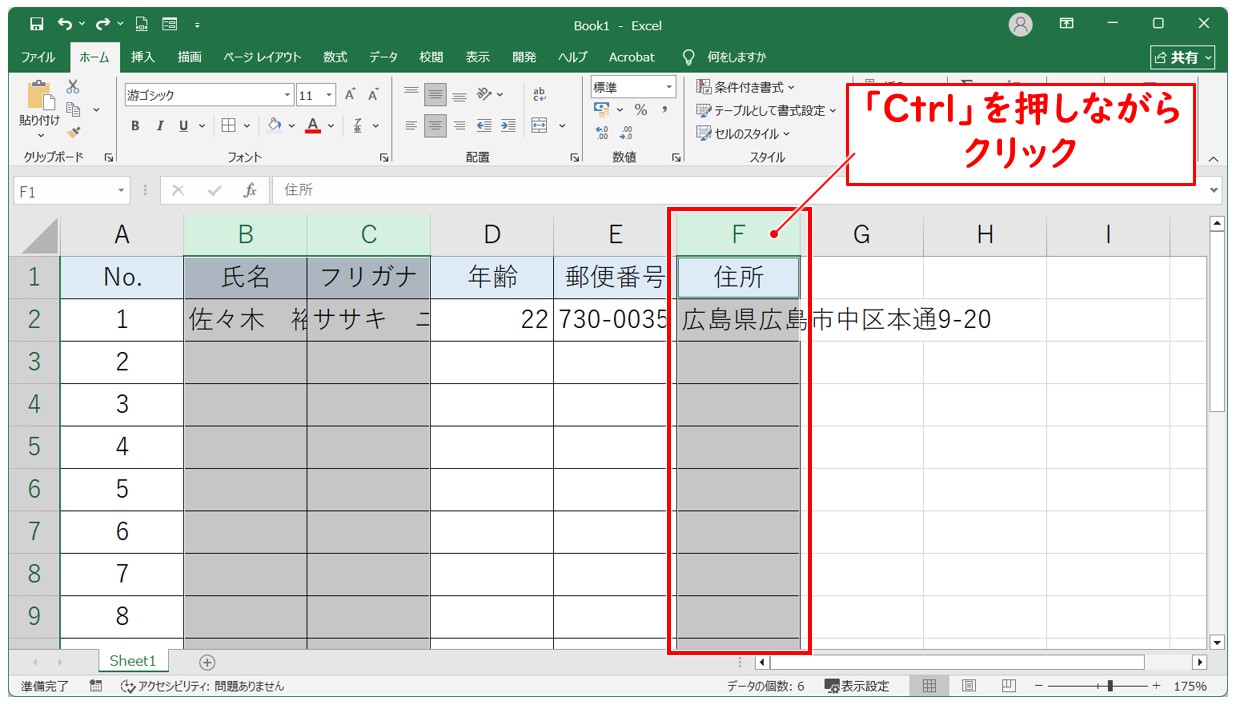Toggle middle vertical alignment
This screenshot has height=704, width=1236.
[x=435, y=95]
